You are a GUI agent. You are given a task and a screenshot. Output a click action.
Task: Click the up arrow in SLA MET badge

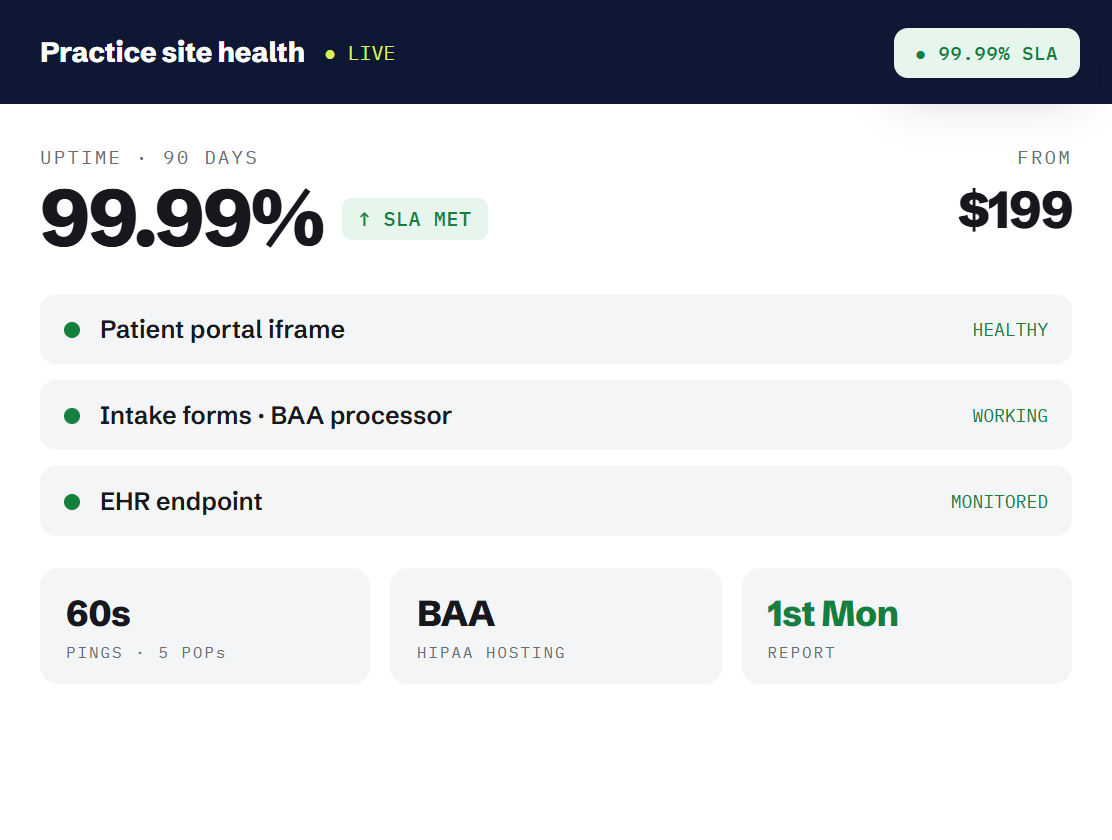pyautogui.click(x=364, y=219)
